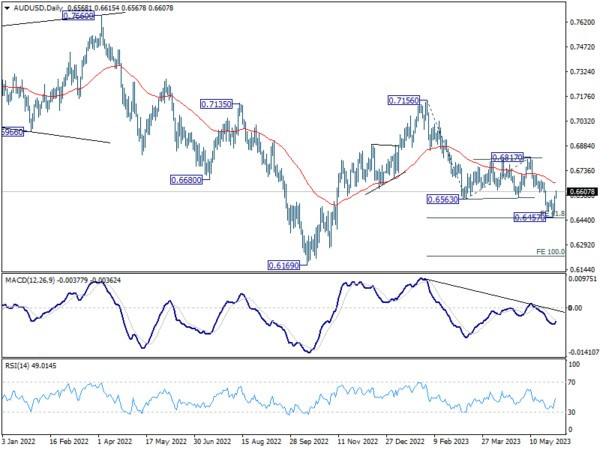This screenshot has height=450, width=600.
Task: Click the RSI(14) 49.0145 indicator label
Action: click(31, 366)
